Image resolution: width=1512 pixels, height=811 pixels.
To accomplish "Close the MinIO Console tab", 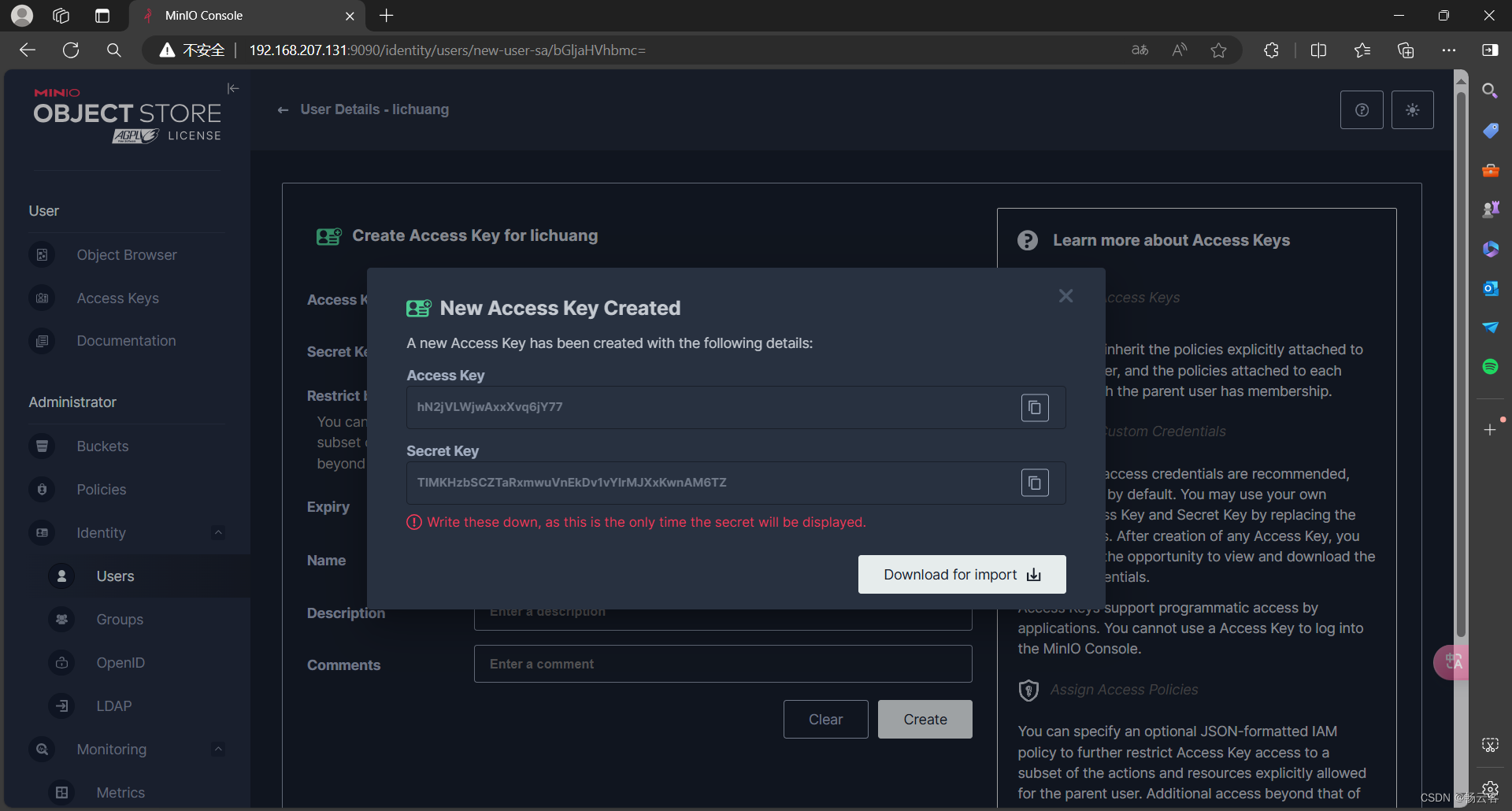I will click(x=350, y=16).
